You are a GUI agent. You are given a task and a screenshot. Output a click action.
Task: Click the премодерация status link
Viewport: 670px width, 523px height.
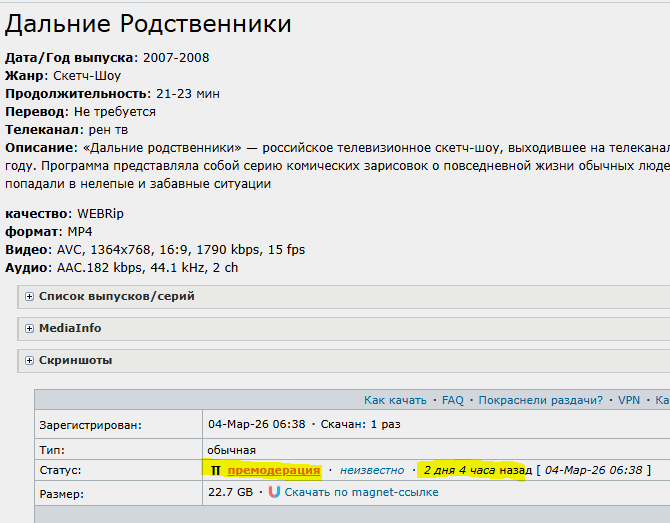(274, 470)
